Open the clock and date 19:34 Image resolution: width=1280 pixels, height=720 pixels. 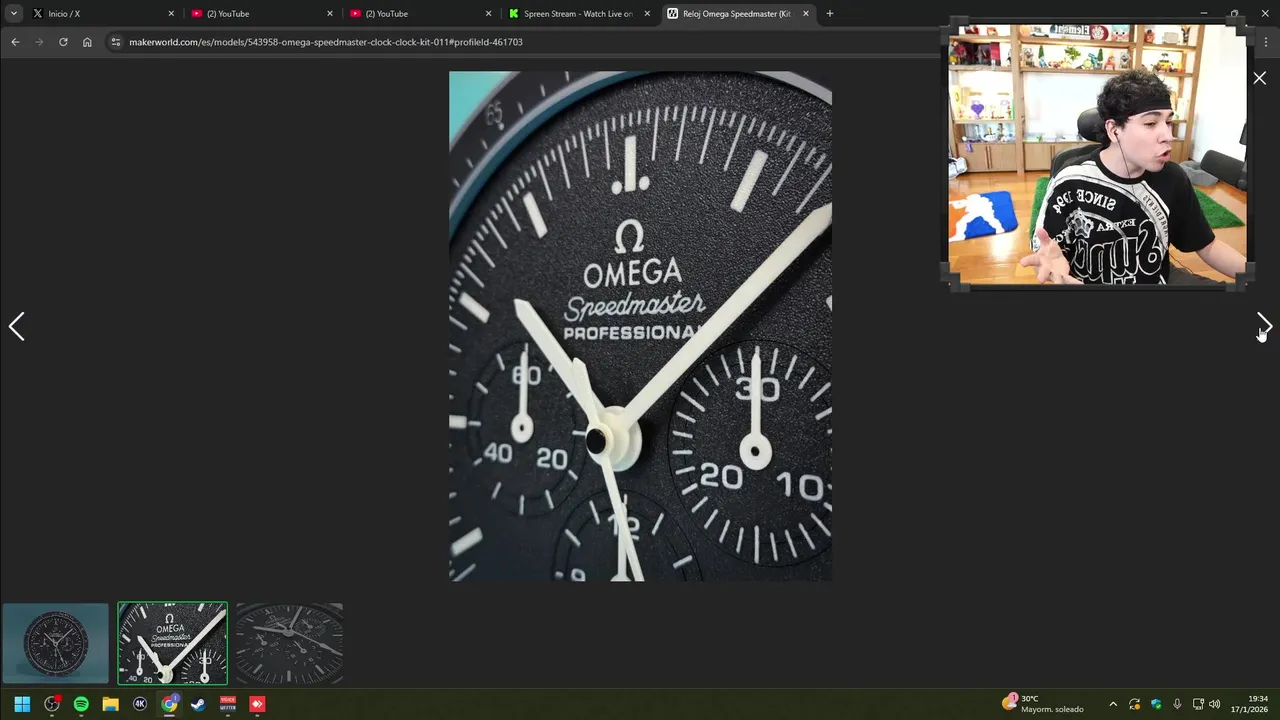pyautogui.click(x=1250, y=704)
